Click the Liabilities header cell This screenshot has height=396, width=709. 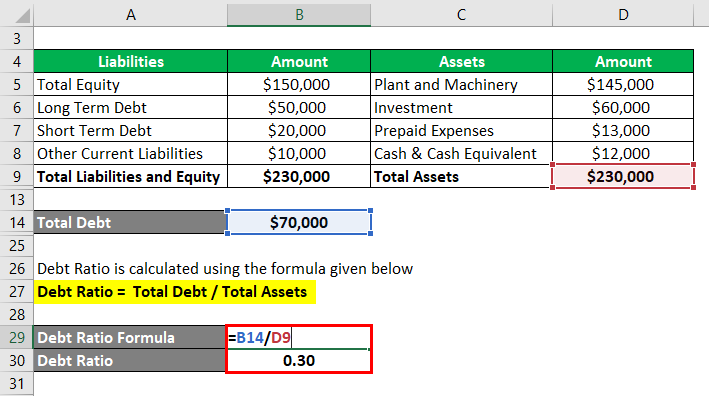tap(131, 61)
